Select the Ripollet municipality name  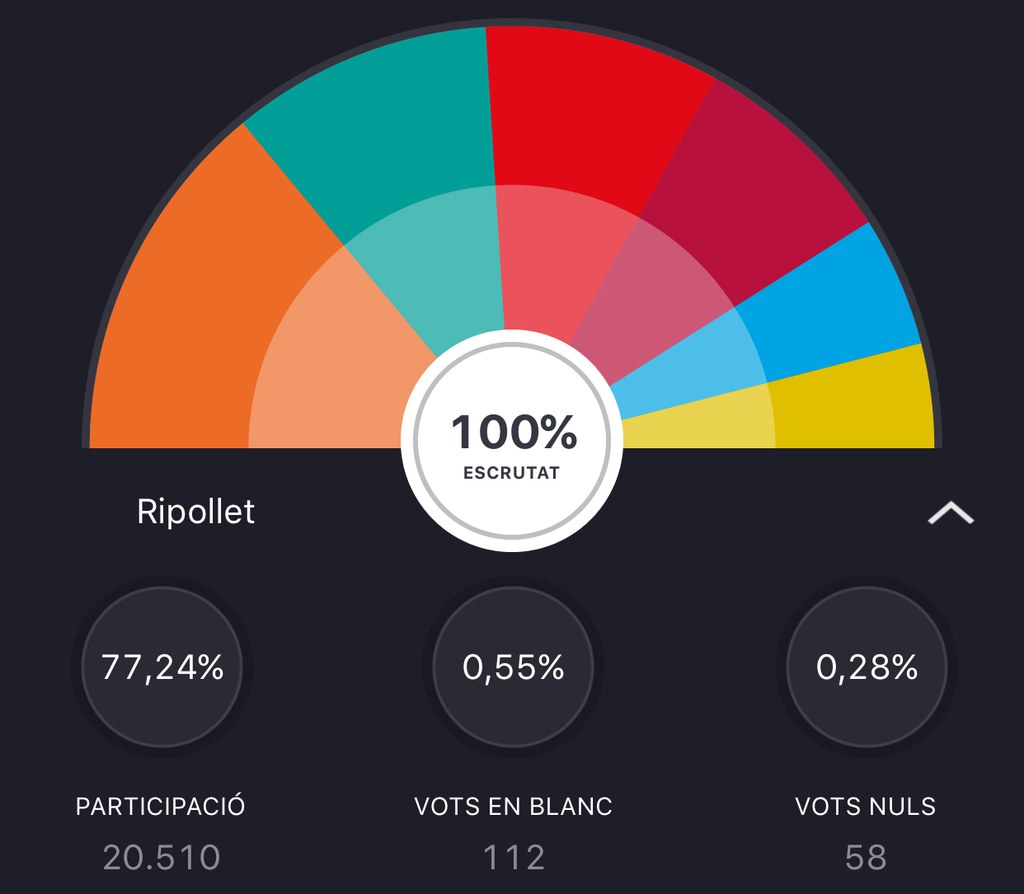196,512
